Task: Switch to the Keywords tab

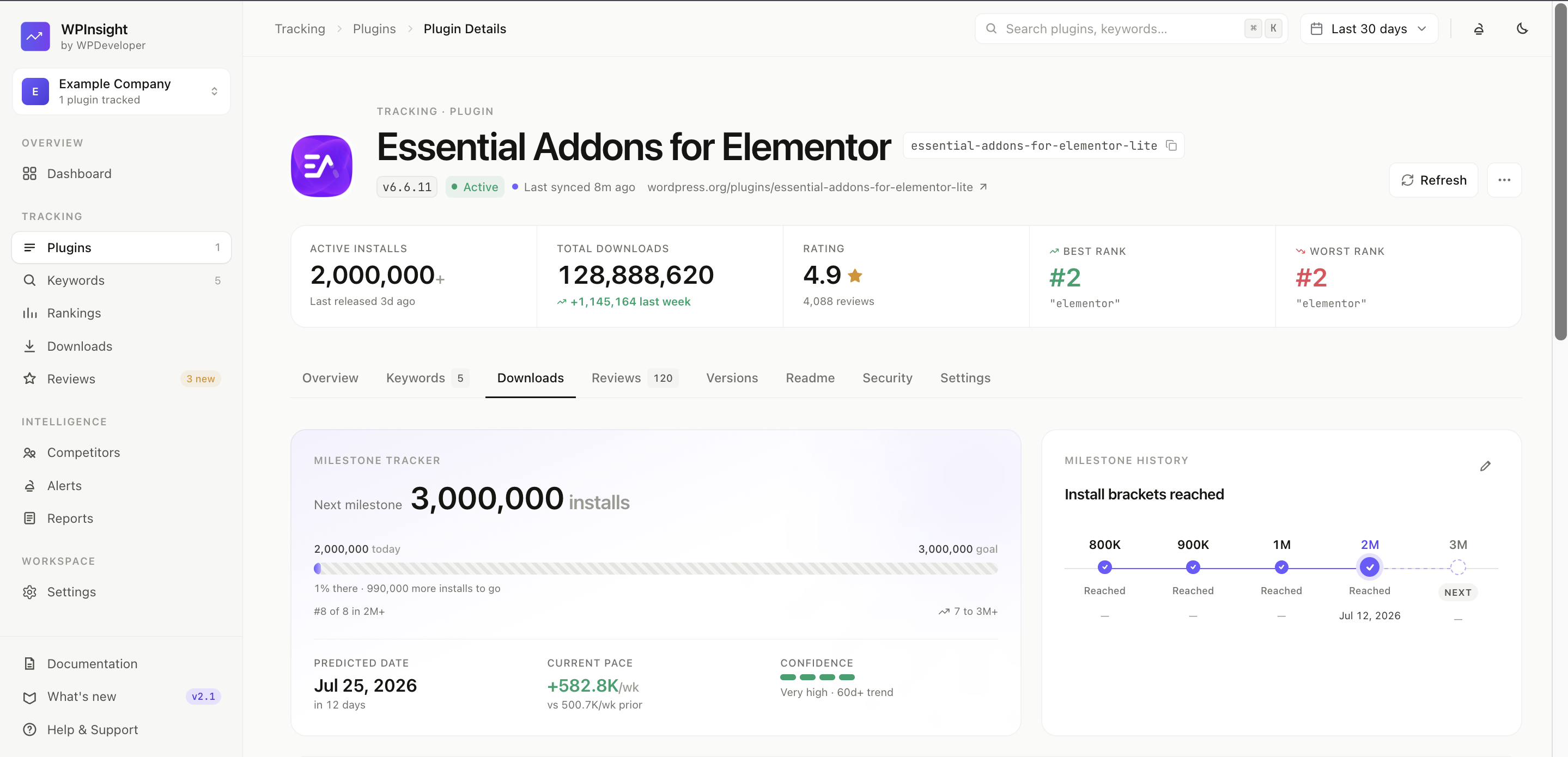Action: click(x=427, y=378)
